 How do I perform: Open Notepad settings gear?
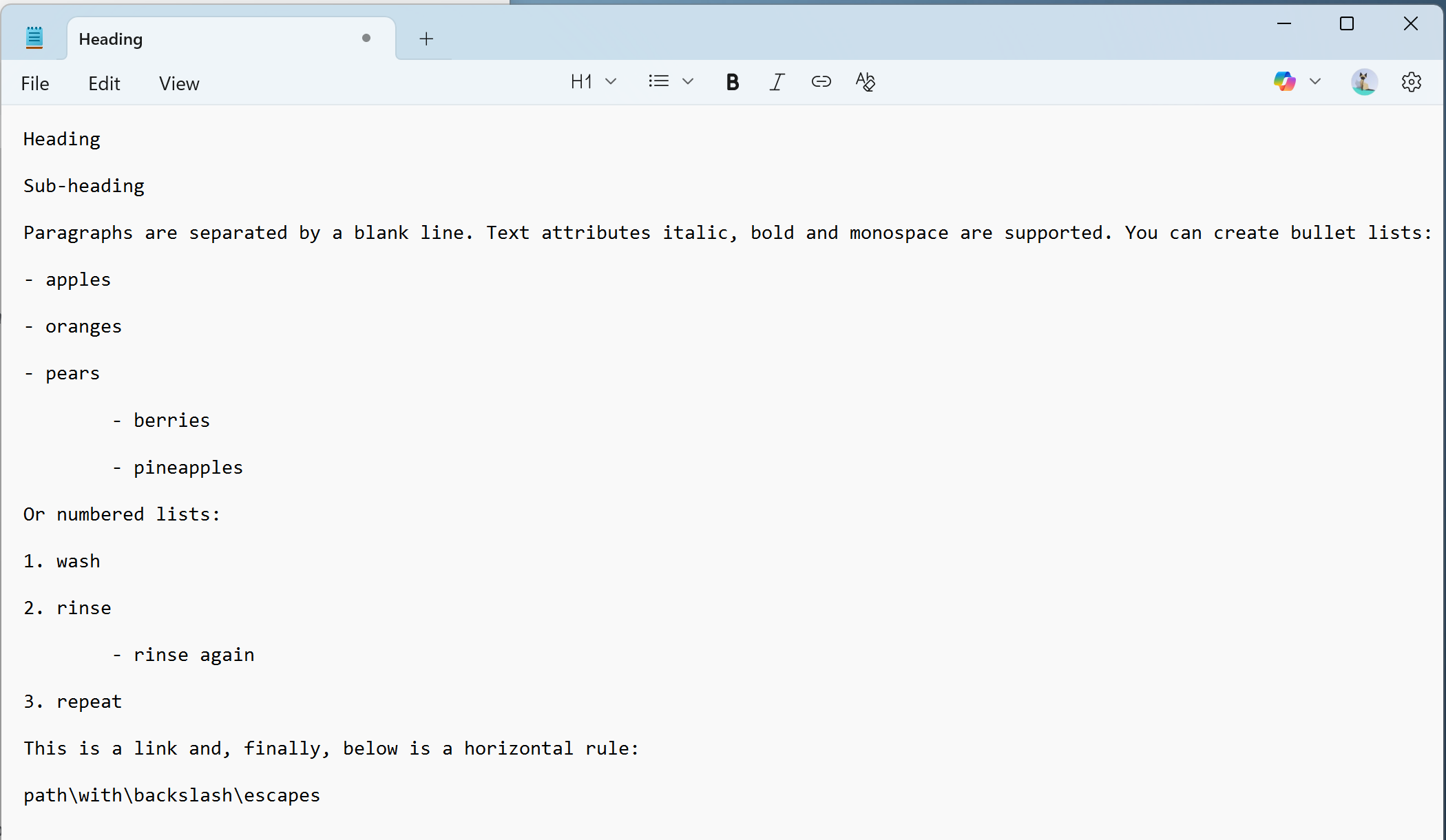[x=1411, y=83]
